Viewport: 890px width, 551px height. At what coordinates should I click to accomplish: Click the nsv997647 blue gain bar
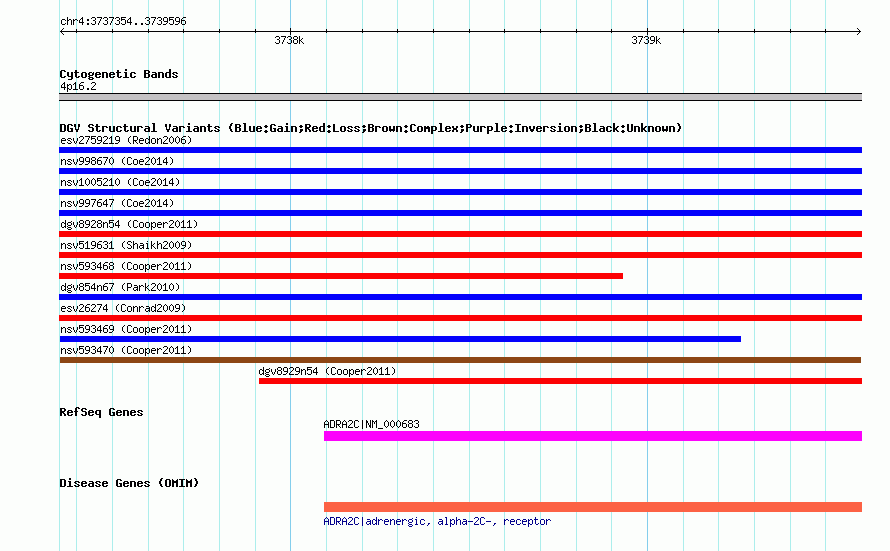pos(460,213)
